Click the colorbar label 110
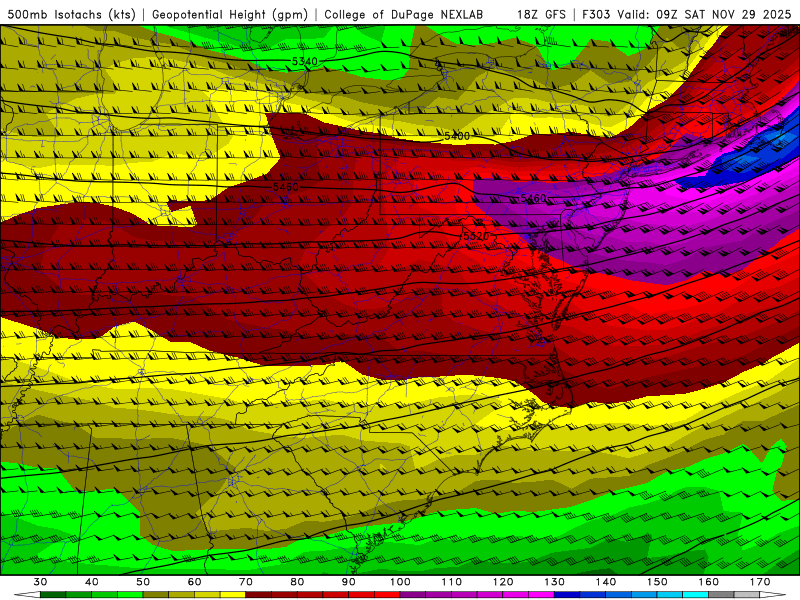The image size is (800, 600). click(x=452, y=582)
